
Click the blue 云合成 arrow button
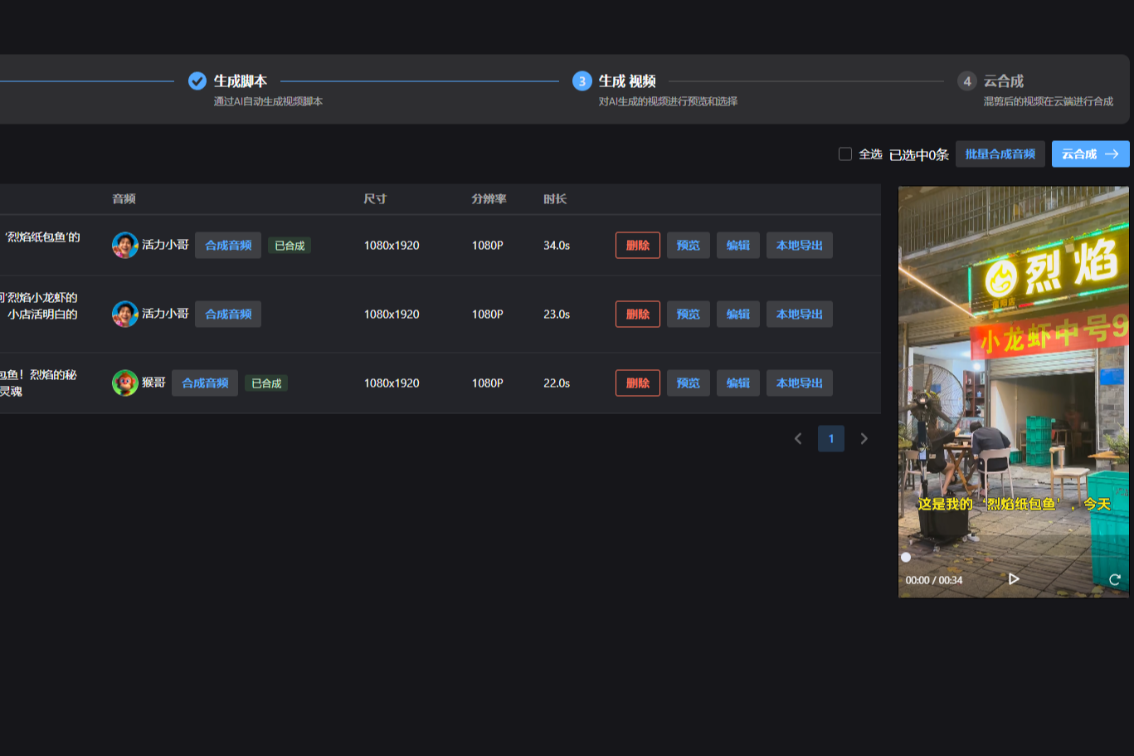pyautogui.click(x=1090, y=154)
